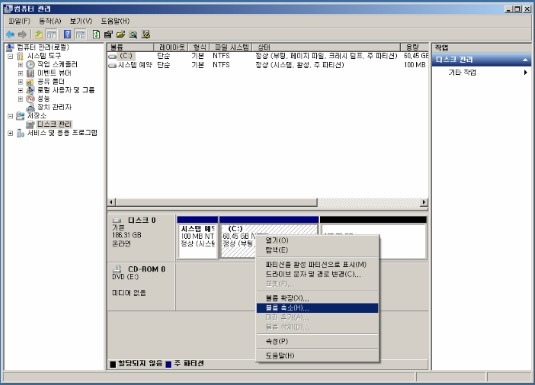Toggle the action pane toolbar icon
This screenshot has height=385, width=535.
click(80, 34)
